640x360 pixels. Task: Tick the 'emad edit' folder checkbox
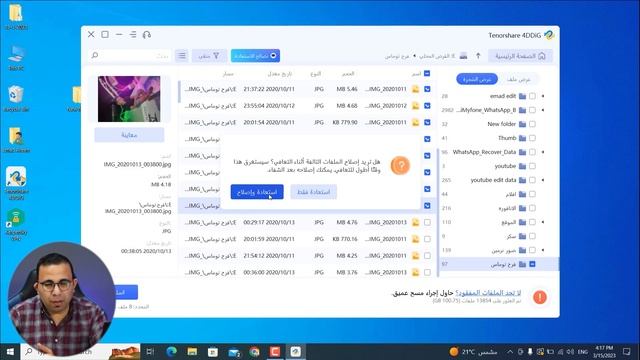click(x=532, y=96)
